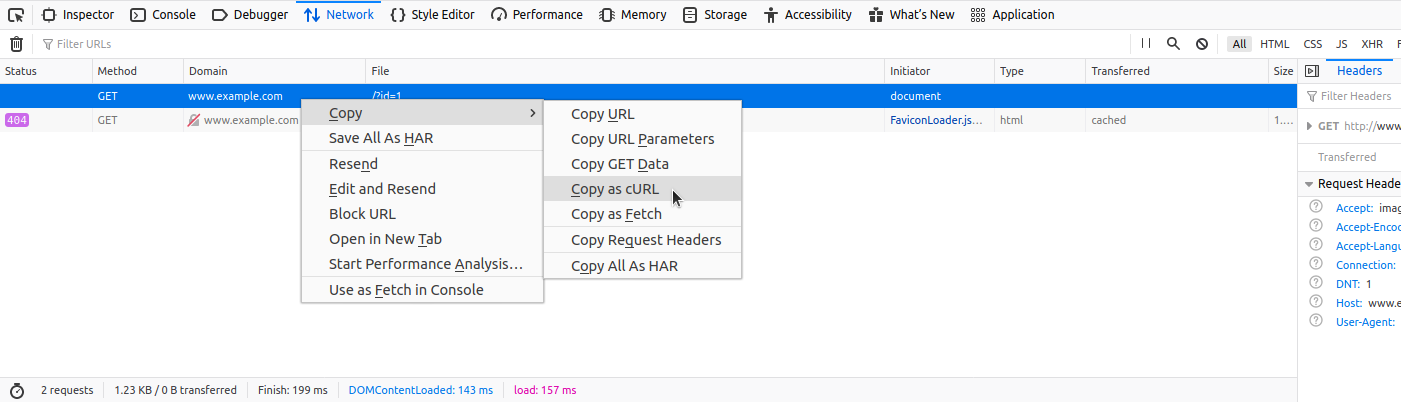The height and width of the screenshot is (402, 1401).
Task: Open the FaviconLoader.js initiator link
Action: [x=936, y=120]
